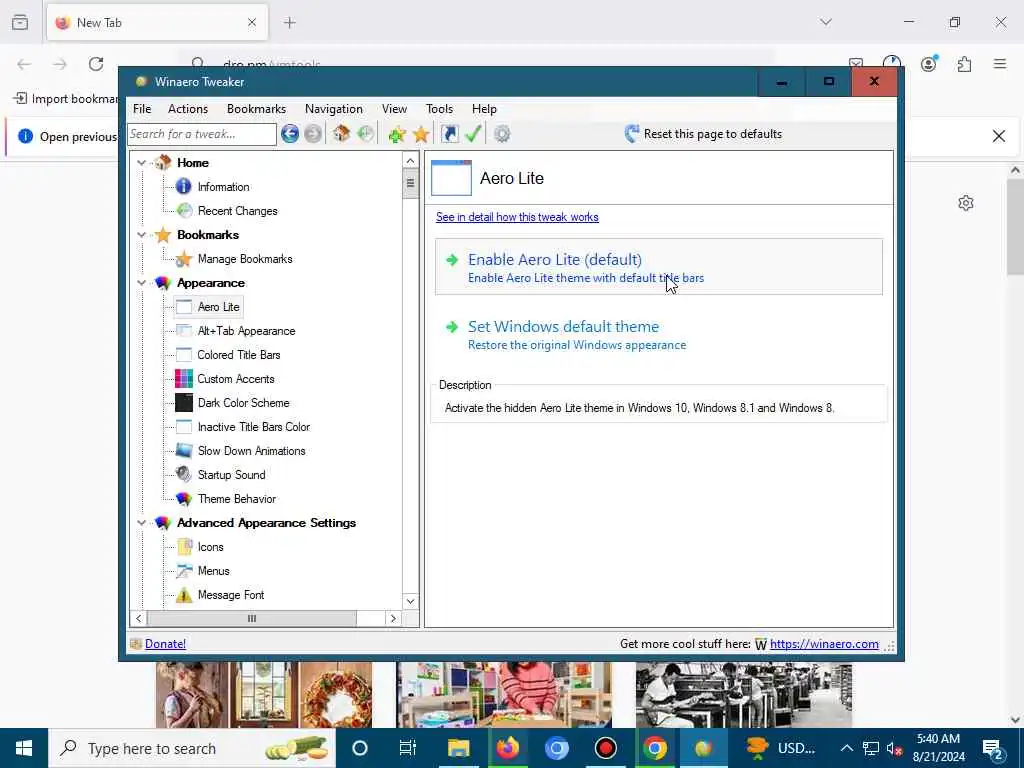1024x768 pixels.
Task: Select Startup Sound tree item
Action: 231,475
